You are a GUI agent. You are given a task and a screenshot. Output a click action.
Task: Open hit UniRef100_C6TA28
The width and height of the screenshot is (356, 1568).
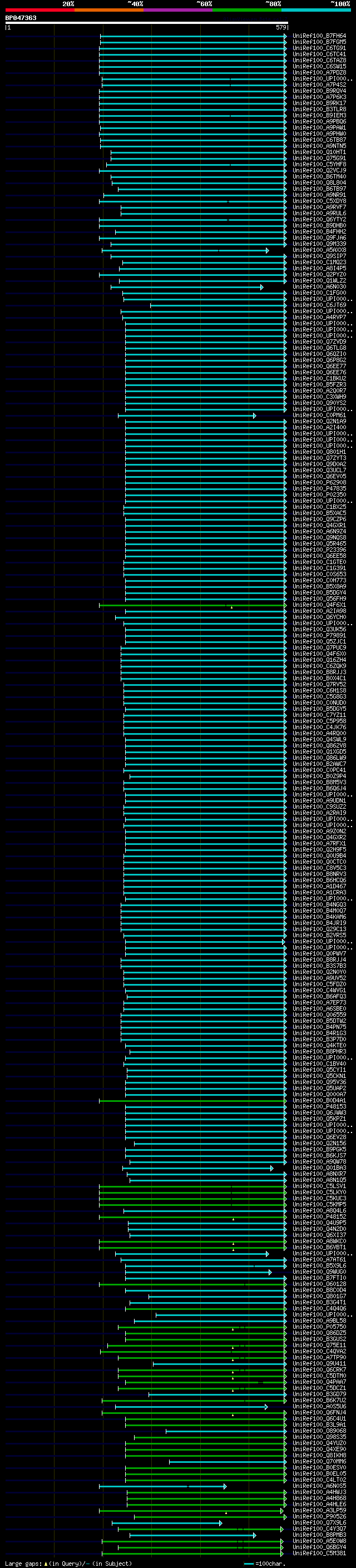(x=319, y=60)
